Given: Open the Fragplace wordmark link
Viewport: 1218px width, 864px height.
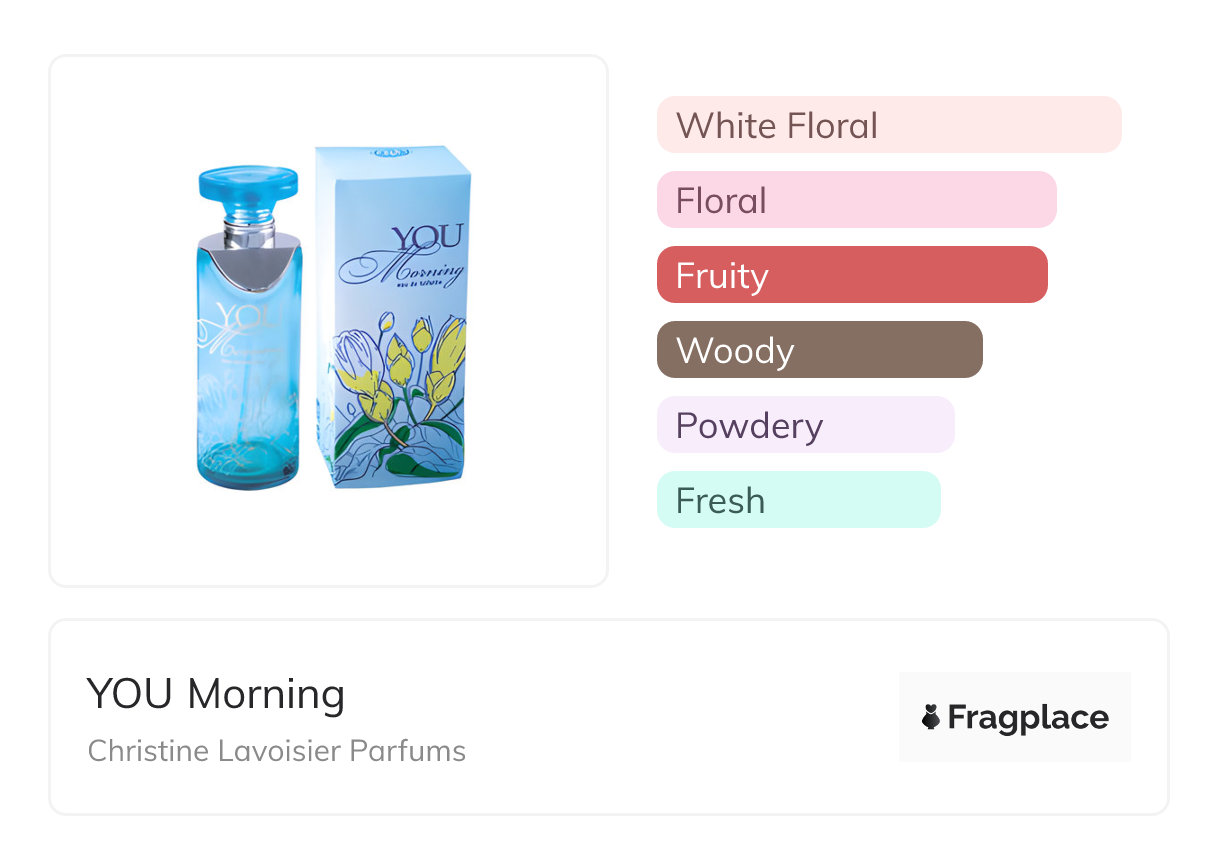Looking at the screenshot, I should tap(1027, 717).
